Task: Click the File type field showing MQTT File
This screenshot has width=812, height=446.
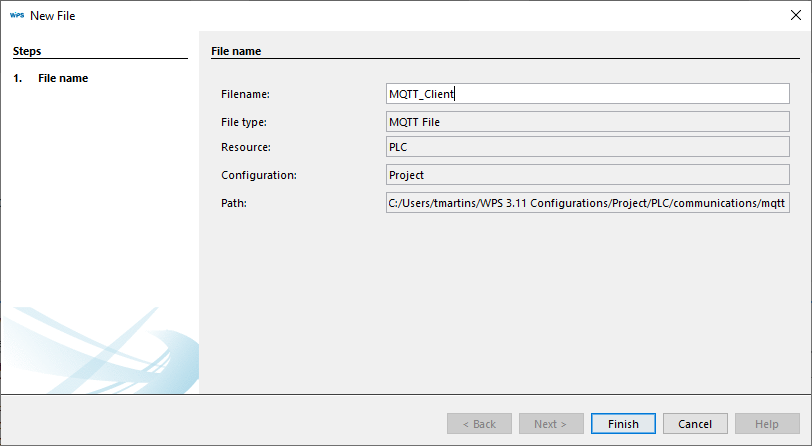Action: [x=588, y=122]
